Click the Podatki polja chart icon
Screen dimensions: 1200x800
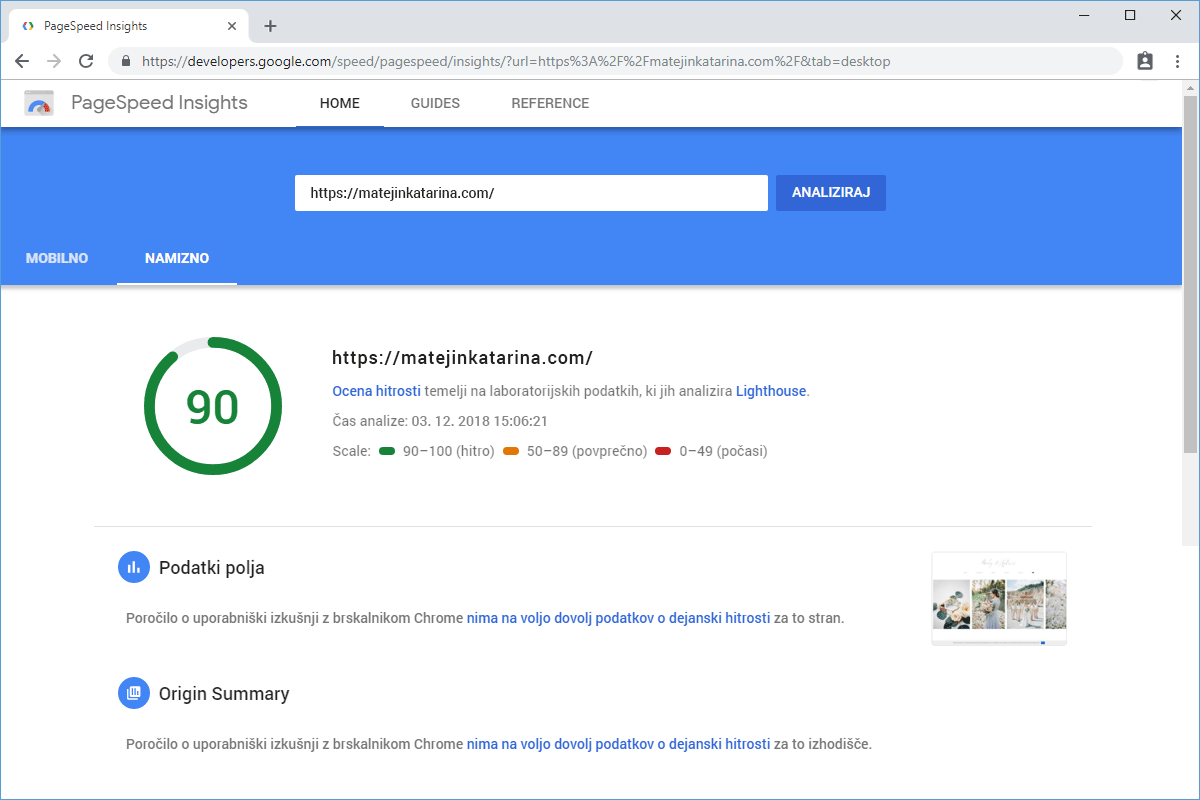pyautogui.click(x=133, y=568)
